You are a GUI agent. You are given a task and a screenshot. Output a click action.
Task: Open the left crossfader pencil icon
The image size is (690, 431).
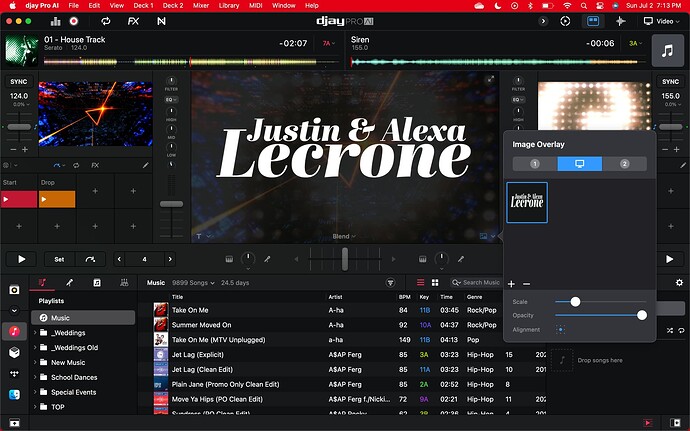pyautogui.click(x=267, y=259)
